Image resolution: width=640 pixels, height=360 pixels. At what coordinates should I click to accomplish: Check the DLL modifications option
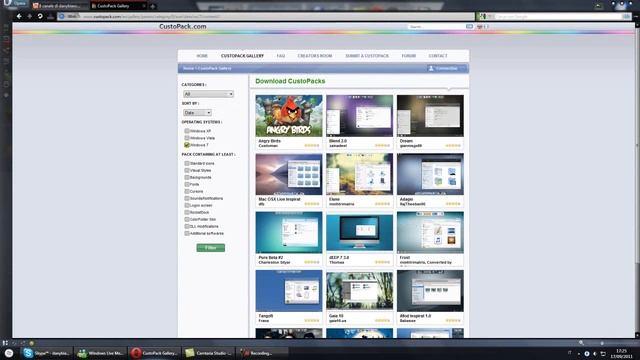coord(187,226)
